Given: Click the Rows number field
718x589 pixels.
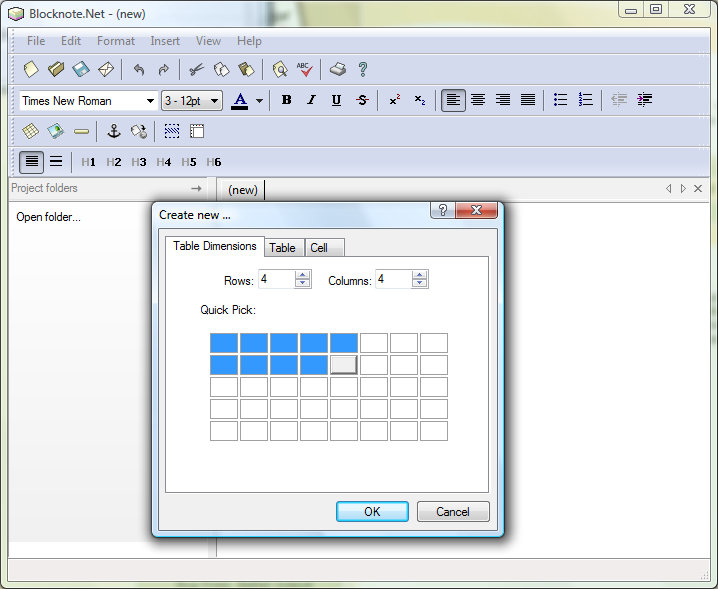Looking at the screenshot, I should coord(277,279).
